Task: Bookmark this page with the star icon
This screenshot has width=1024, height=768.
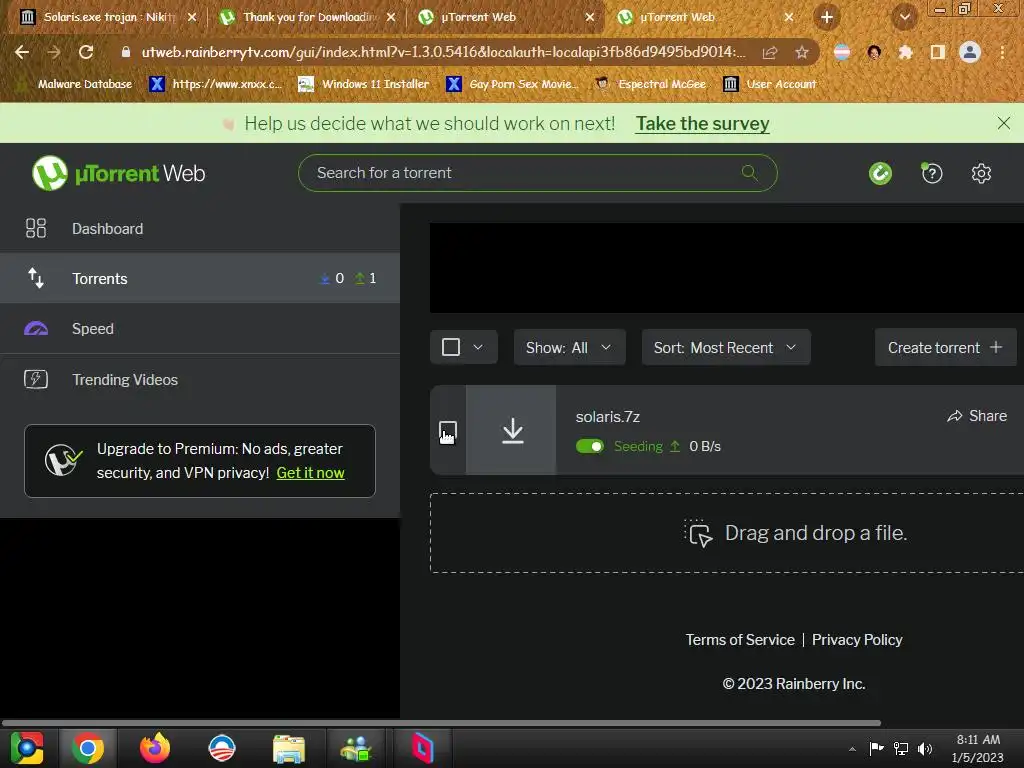Action: pyautogui.click(x=802, y=52)
